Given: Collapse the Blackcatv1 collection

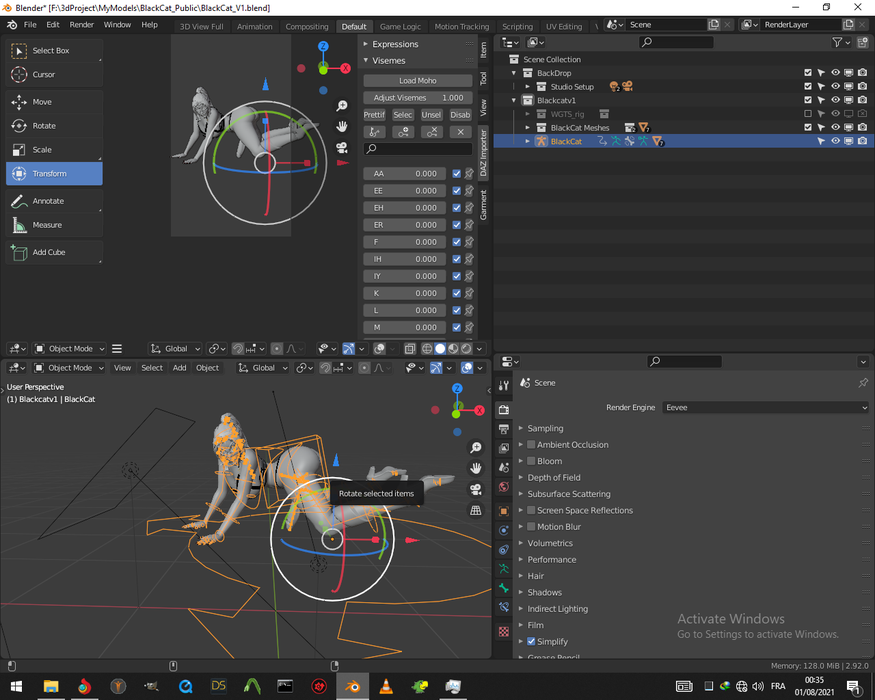Looking at the screenshot, I should point(514,100).
